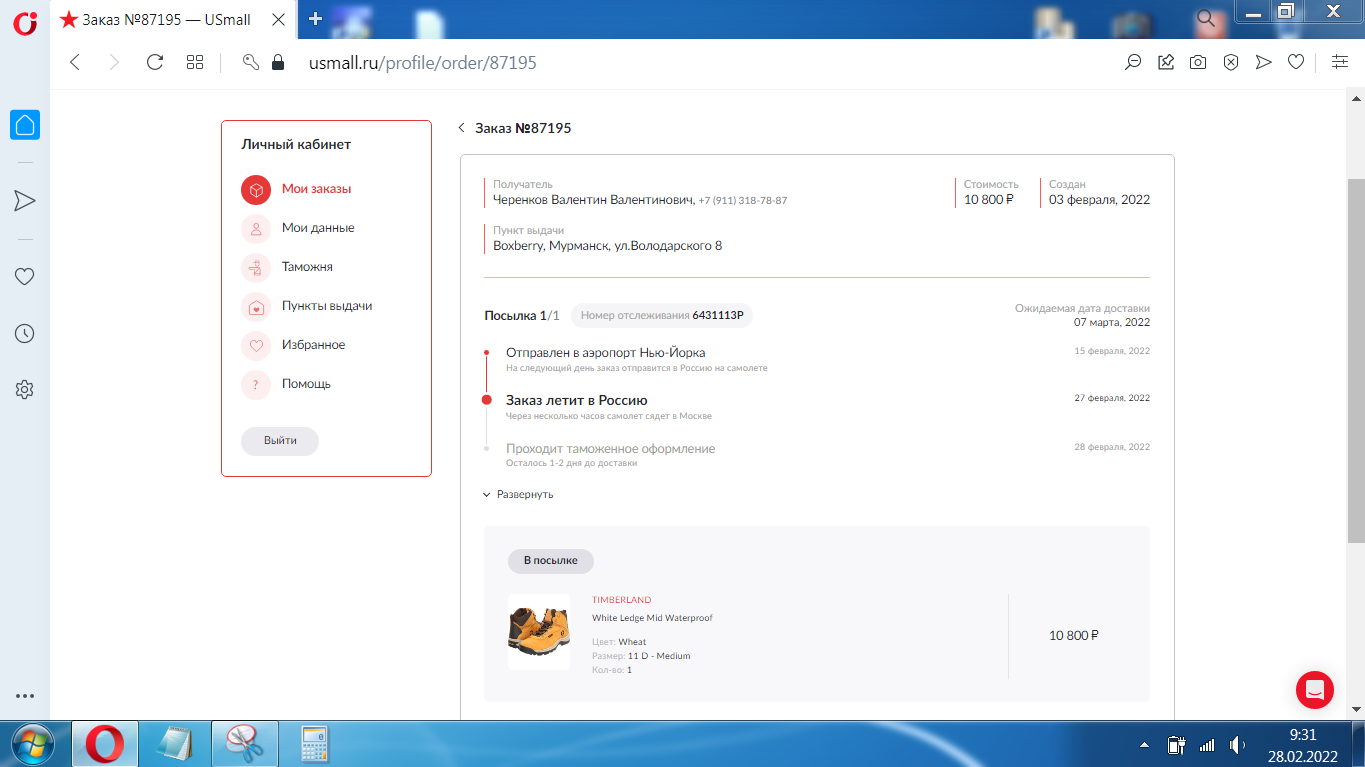The width and height of the screenshot is (1365, 767).
Task: Go back to previous page
Action: pos(75,62)
